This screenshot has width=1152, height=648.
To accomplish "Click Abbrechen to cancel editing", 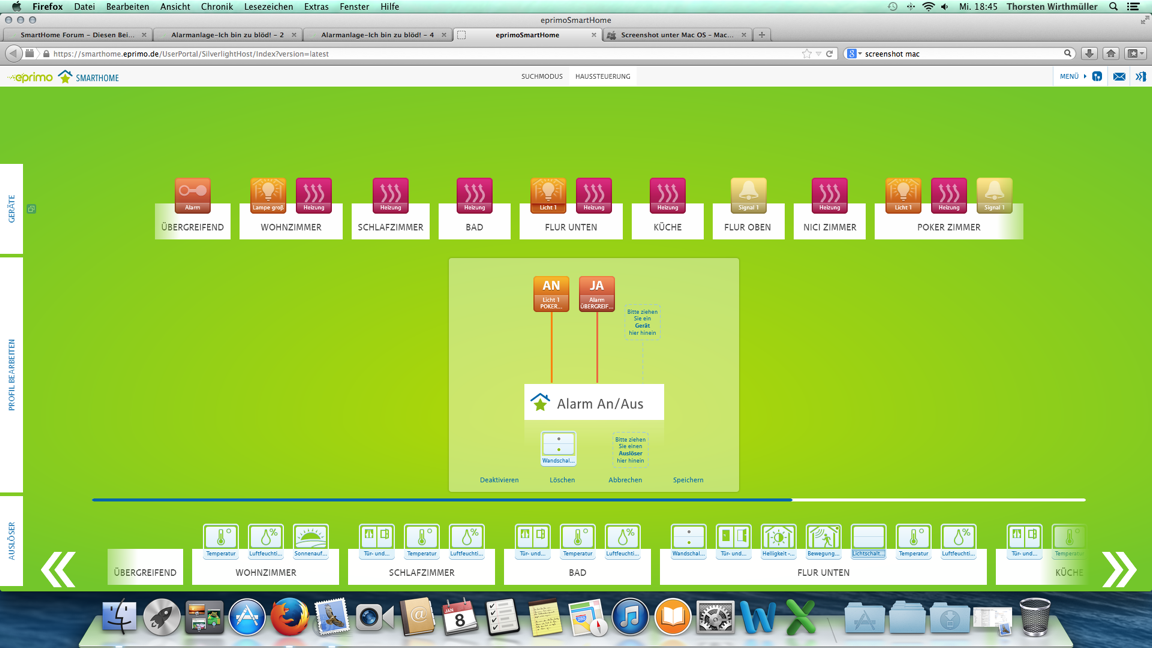I will [x=625, y=480].
